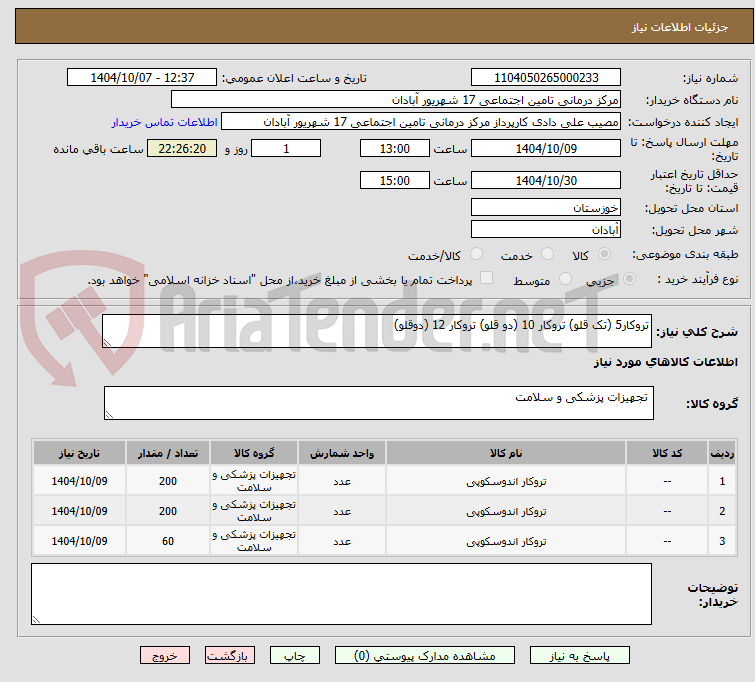
Task: Click the نام کالا column header
Action: coord(506,453)
